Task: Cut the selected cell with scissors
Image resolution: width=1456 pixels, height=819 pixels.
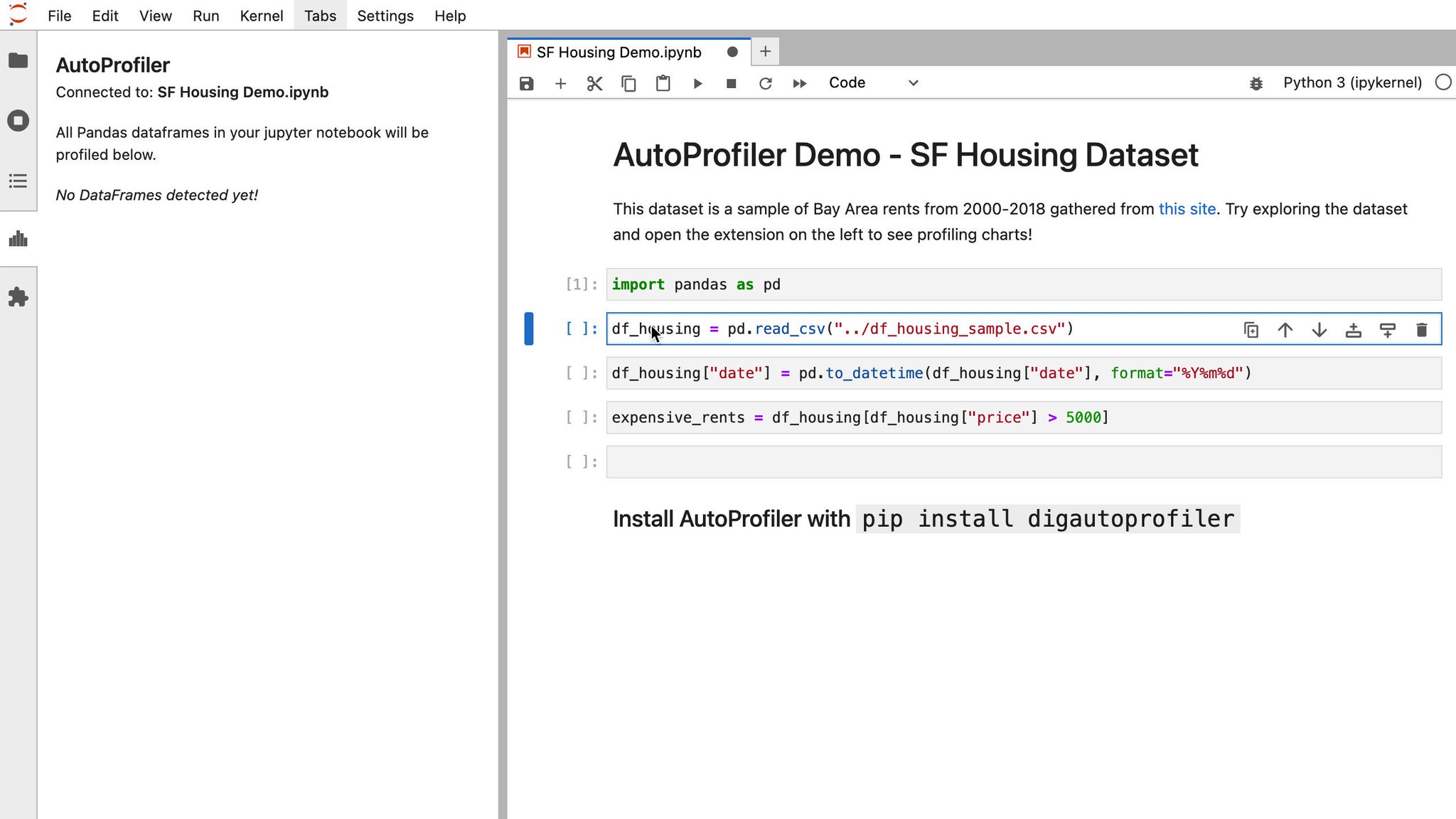Action: [x=594, y=84]
